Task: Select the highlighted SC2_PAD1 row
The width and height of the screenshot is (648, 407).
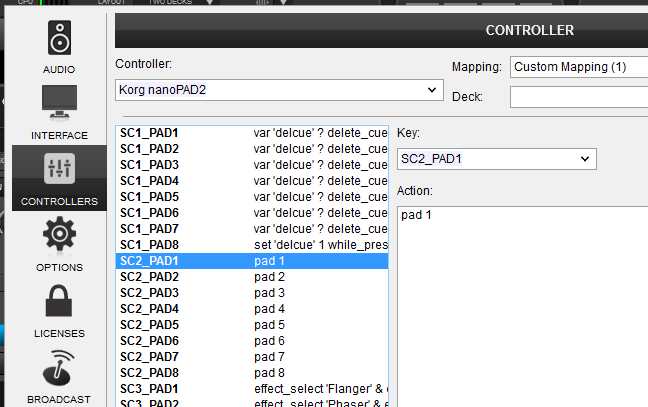Action: 252,261
